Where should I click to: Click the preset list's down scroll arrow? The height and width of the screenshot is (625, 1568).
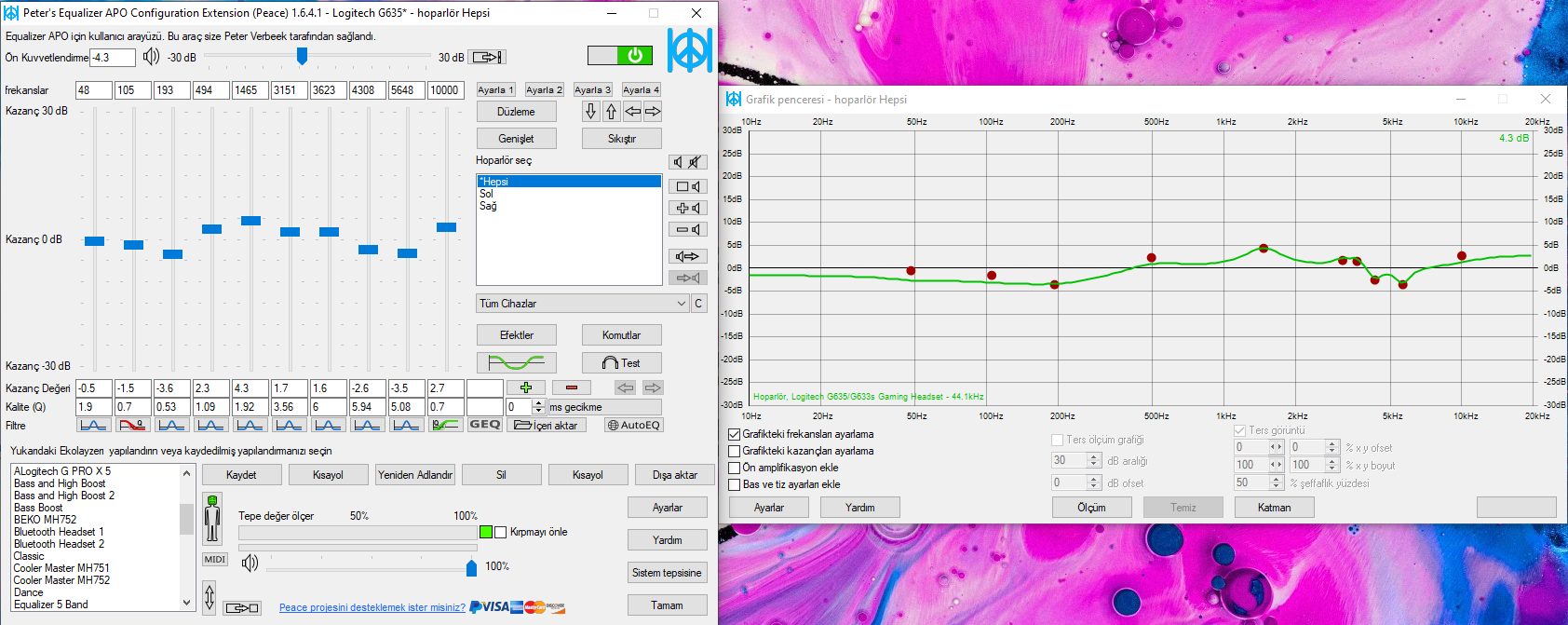point(186,603)
